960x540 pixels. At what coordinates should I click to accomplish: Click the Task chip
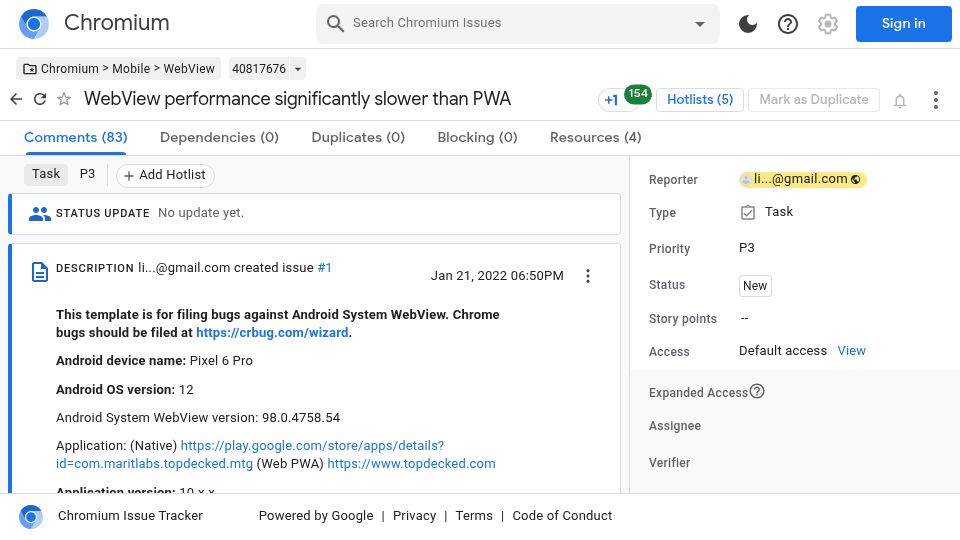(46, 174)
